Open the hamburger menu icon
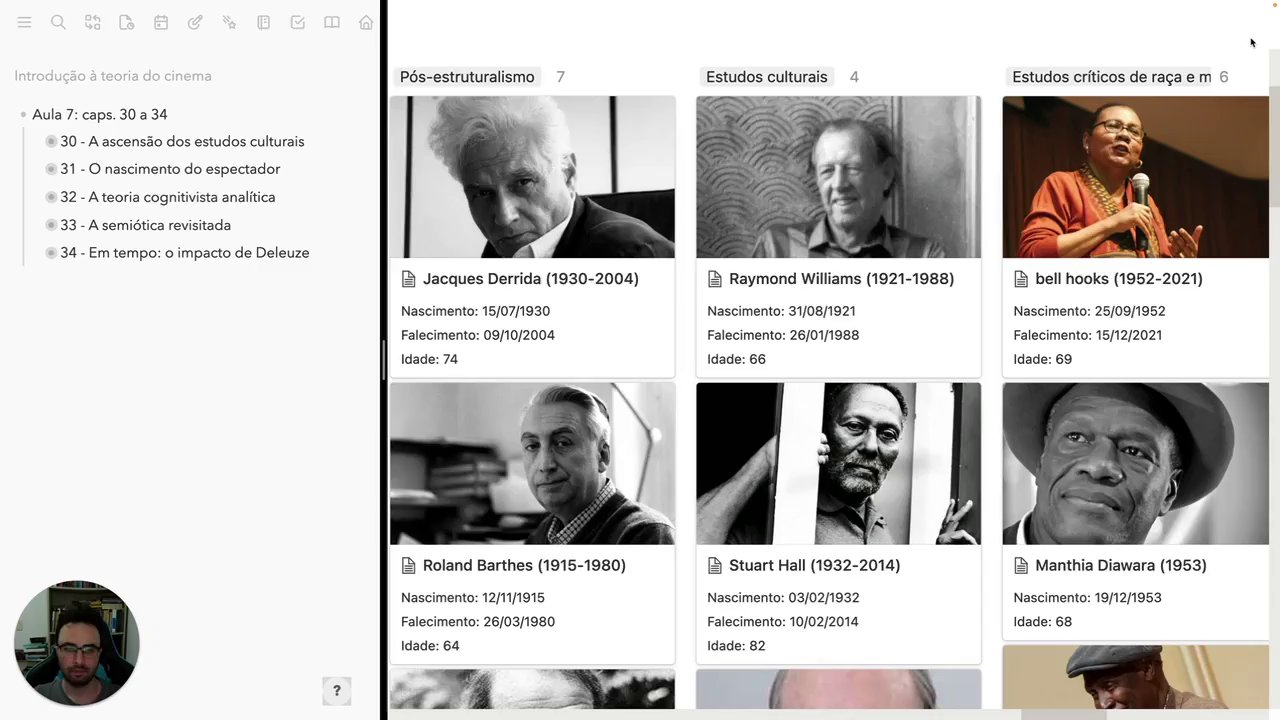Image resolution: width=1280 pixels, height=720 pixels. pyautogui.click(x=24, y=22)
